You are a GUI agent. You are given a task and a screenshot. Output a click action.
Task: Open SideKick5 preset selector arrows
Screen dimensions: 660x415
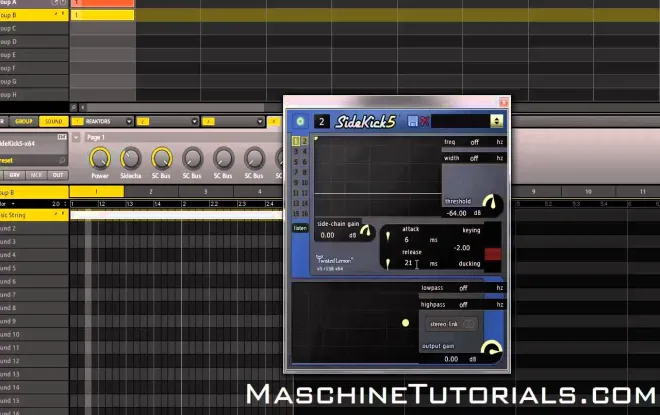[x=497, y=121]
